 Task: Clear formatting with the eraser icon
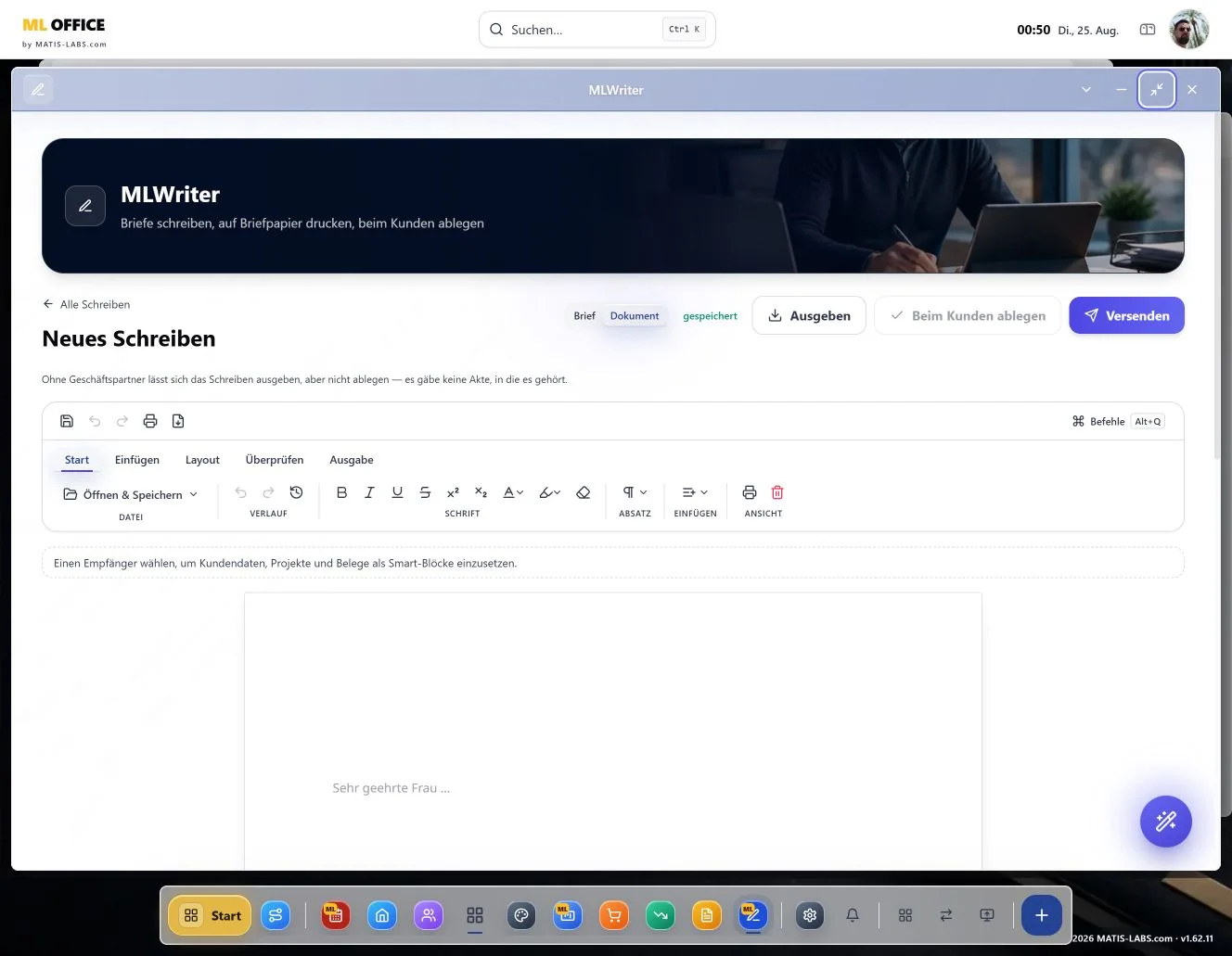[584, 492]
